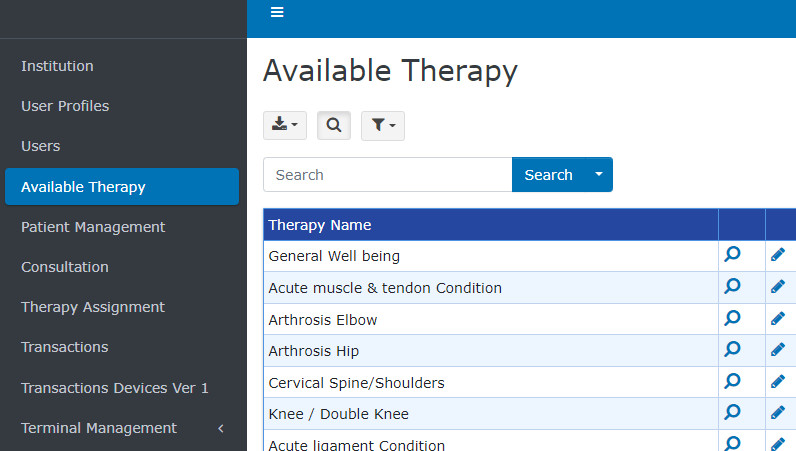796x451 pixels.
Task: Toggle the hamburger sidebar menu
Action: coord(277,12)
